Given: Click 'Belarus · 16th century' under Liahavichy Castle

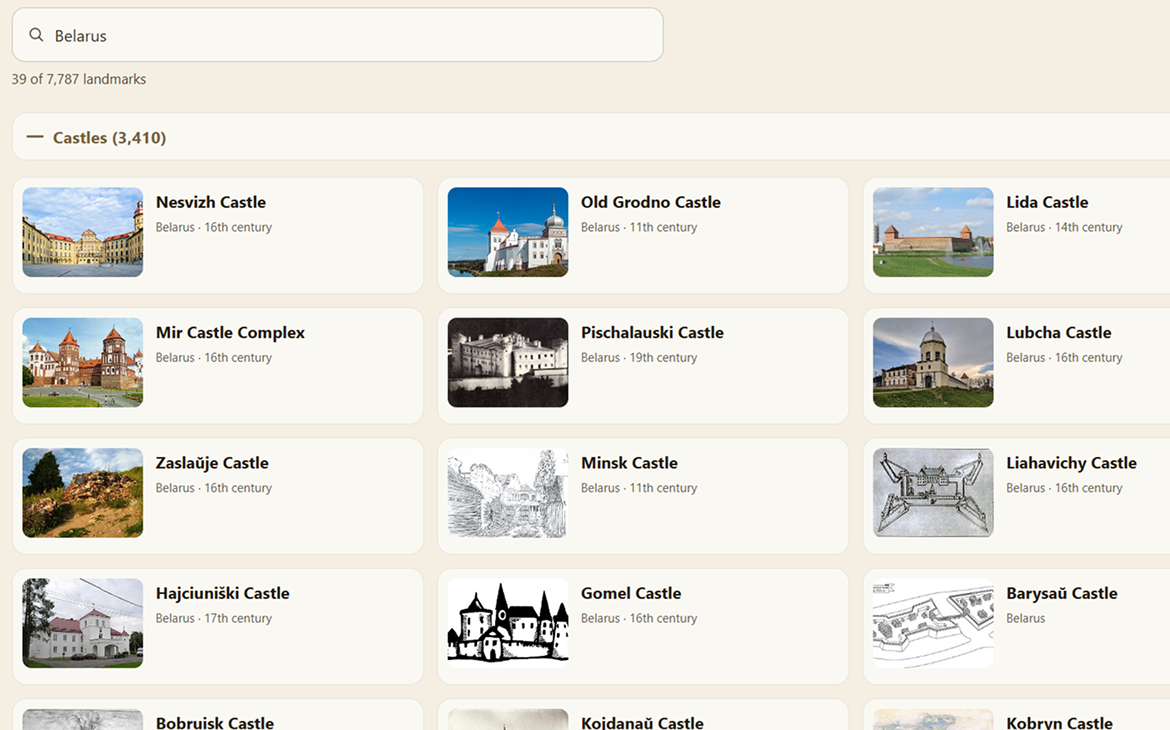Looking at the screenshot, I should pos(1064,487).
